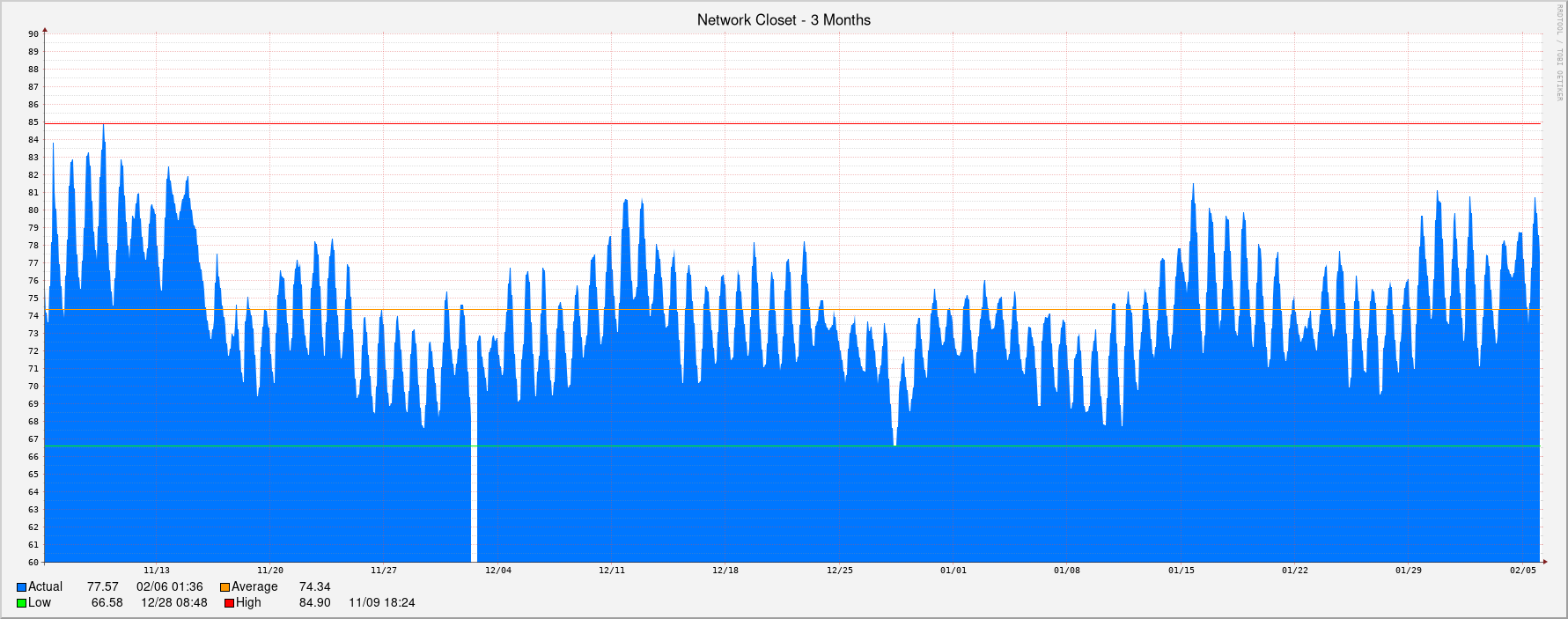The height and width of the screenshot is (619, 1568).
Task: Click the RRDTOOL / TOBI OETIKER watermark
Action: [x=1557, y=53]
